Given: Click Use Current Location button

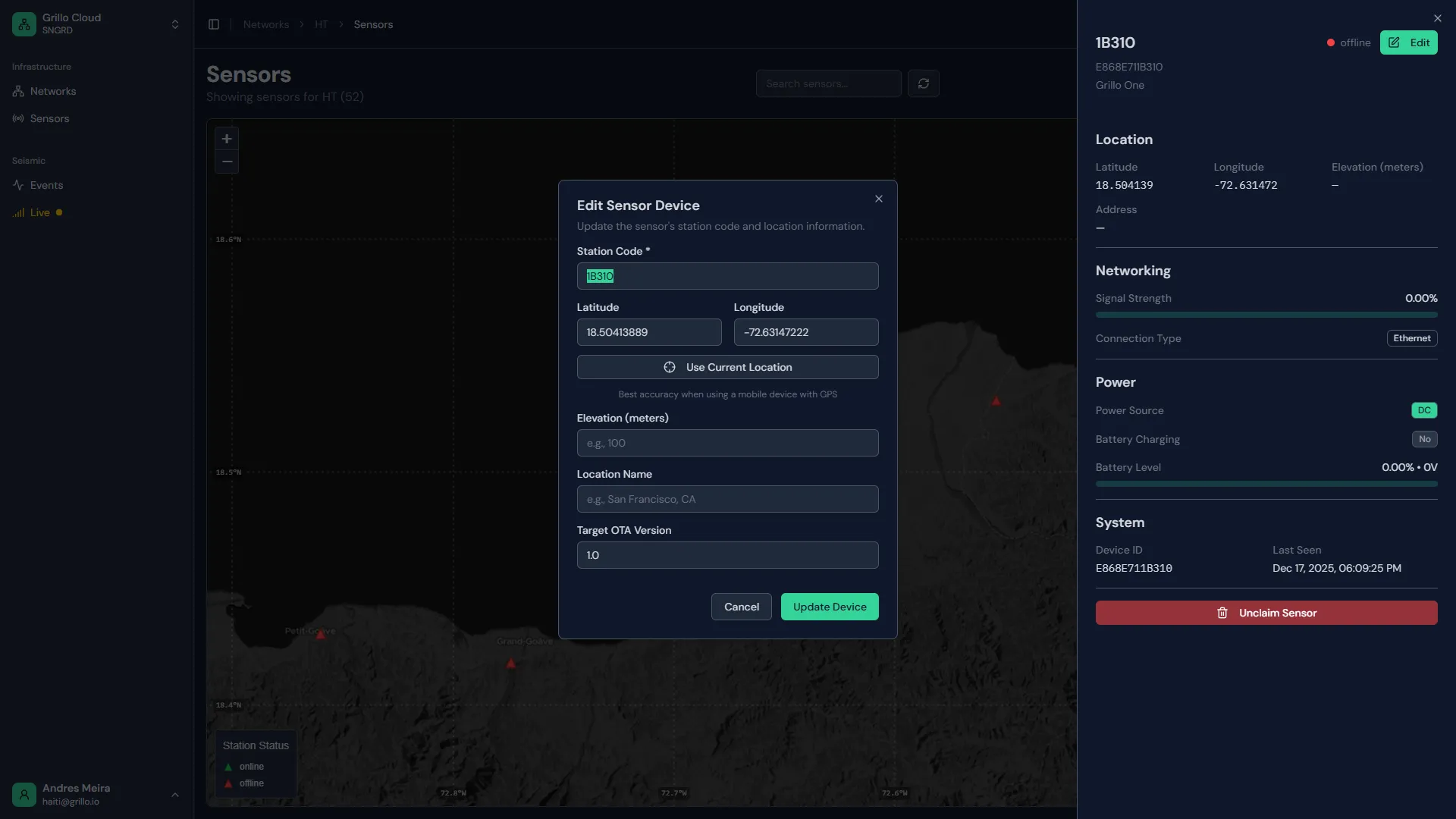Looking at the screenshot, I should coord(726,367).
